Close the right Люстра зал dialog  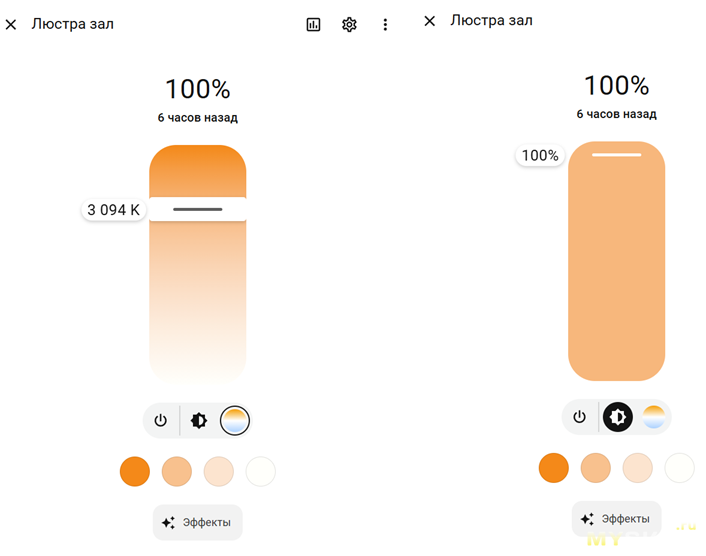coord(430,21)
